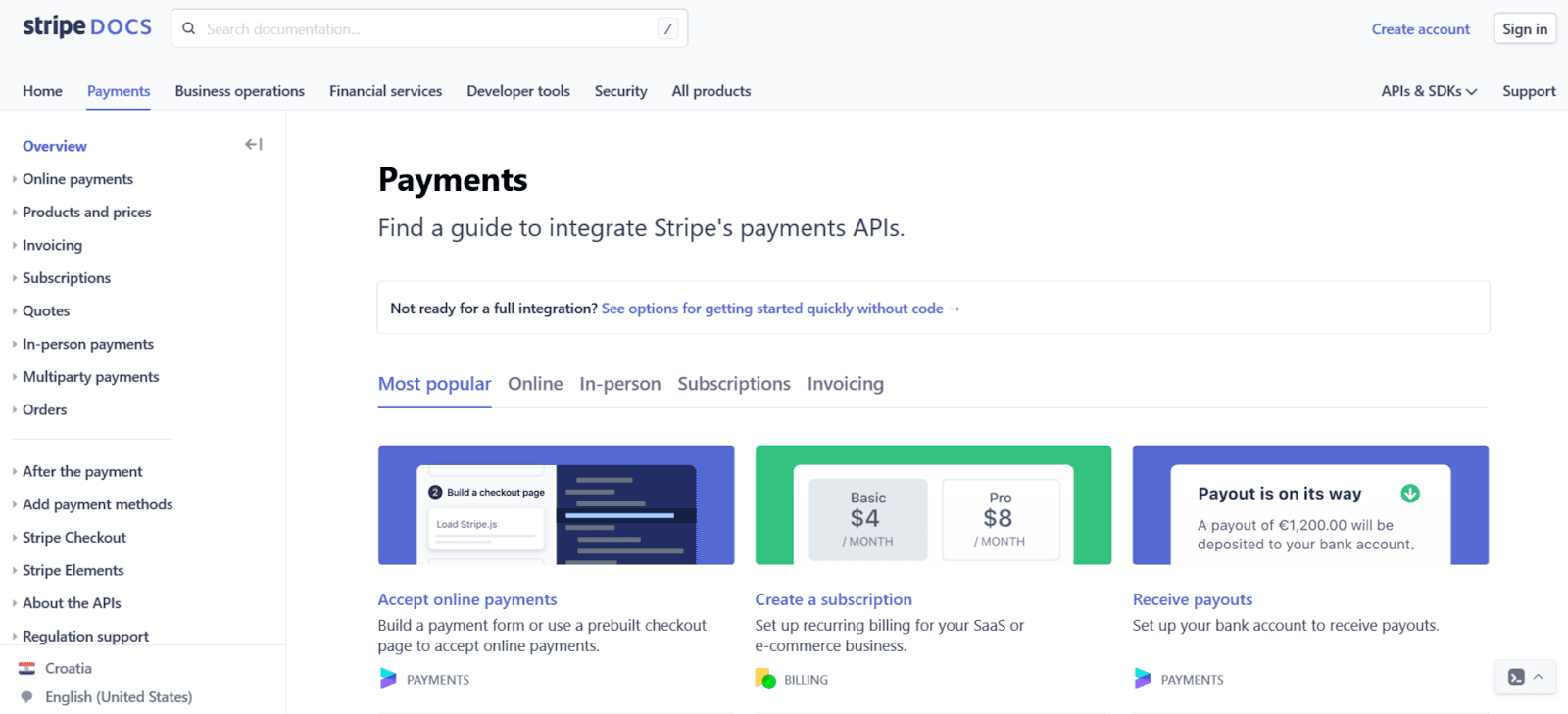
Task: Click the Croatia flag icon
Action: point(27,669)
